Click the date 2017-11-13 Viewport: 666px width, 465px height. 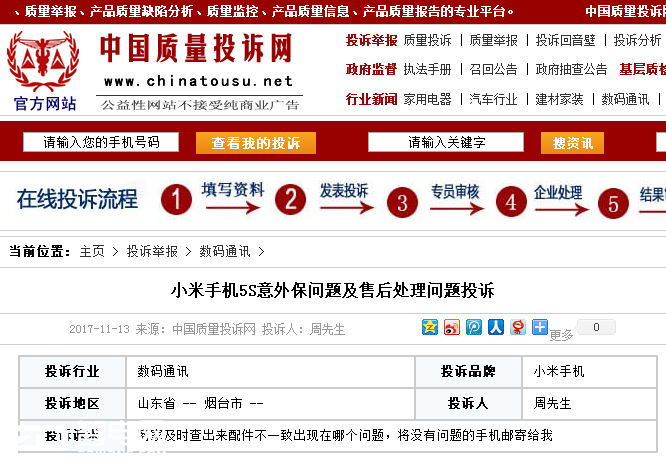coord(99,329)
